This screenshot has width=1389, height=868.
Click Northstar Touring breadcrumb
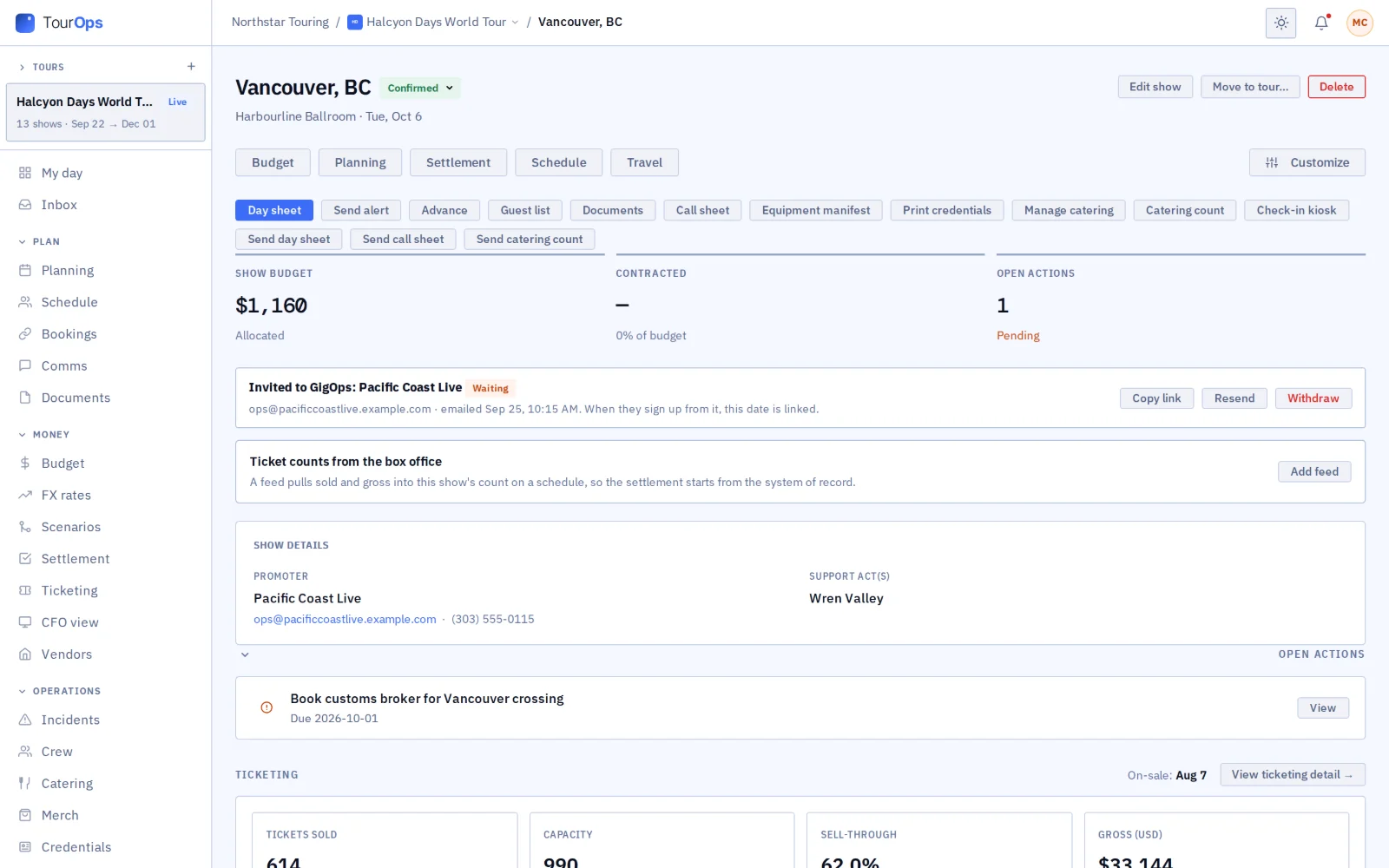click(x=280, y=23)
